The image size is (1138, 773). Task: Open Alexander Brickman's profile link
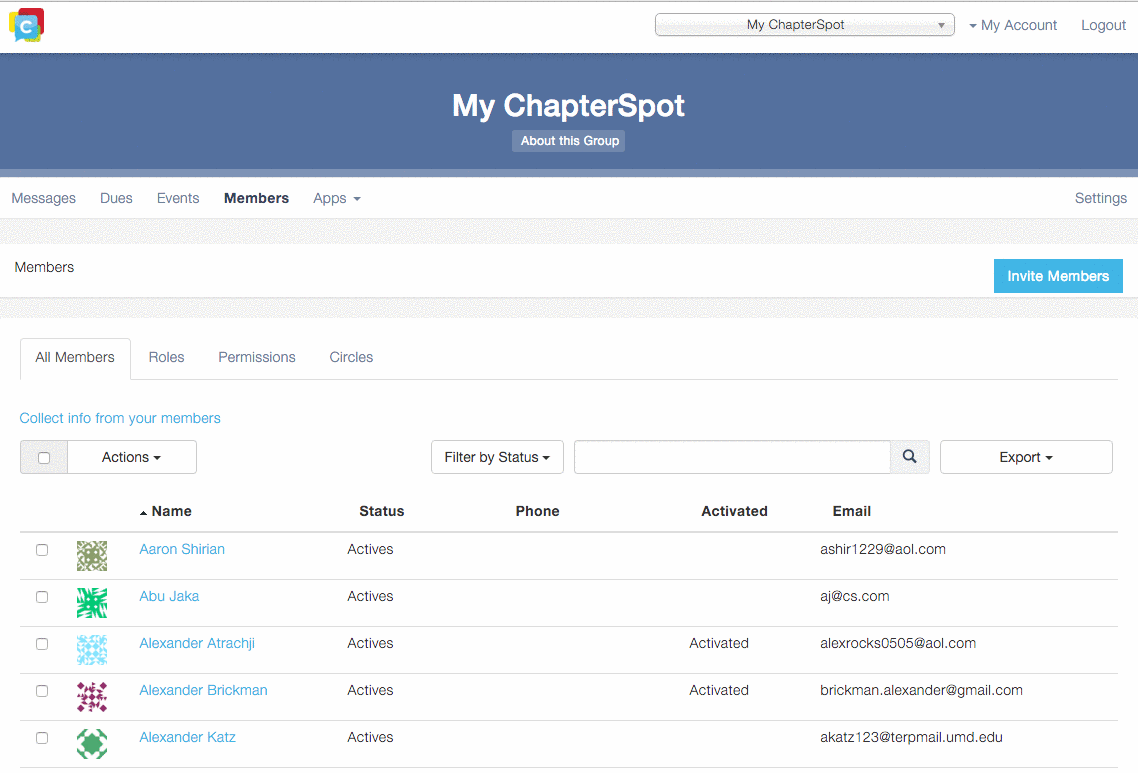203,690
